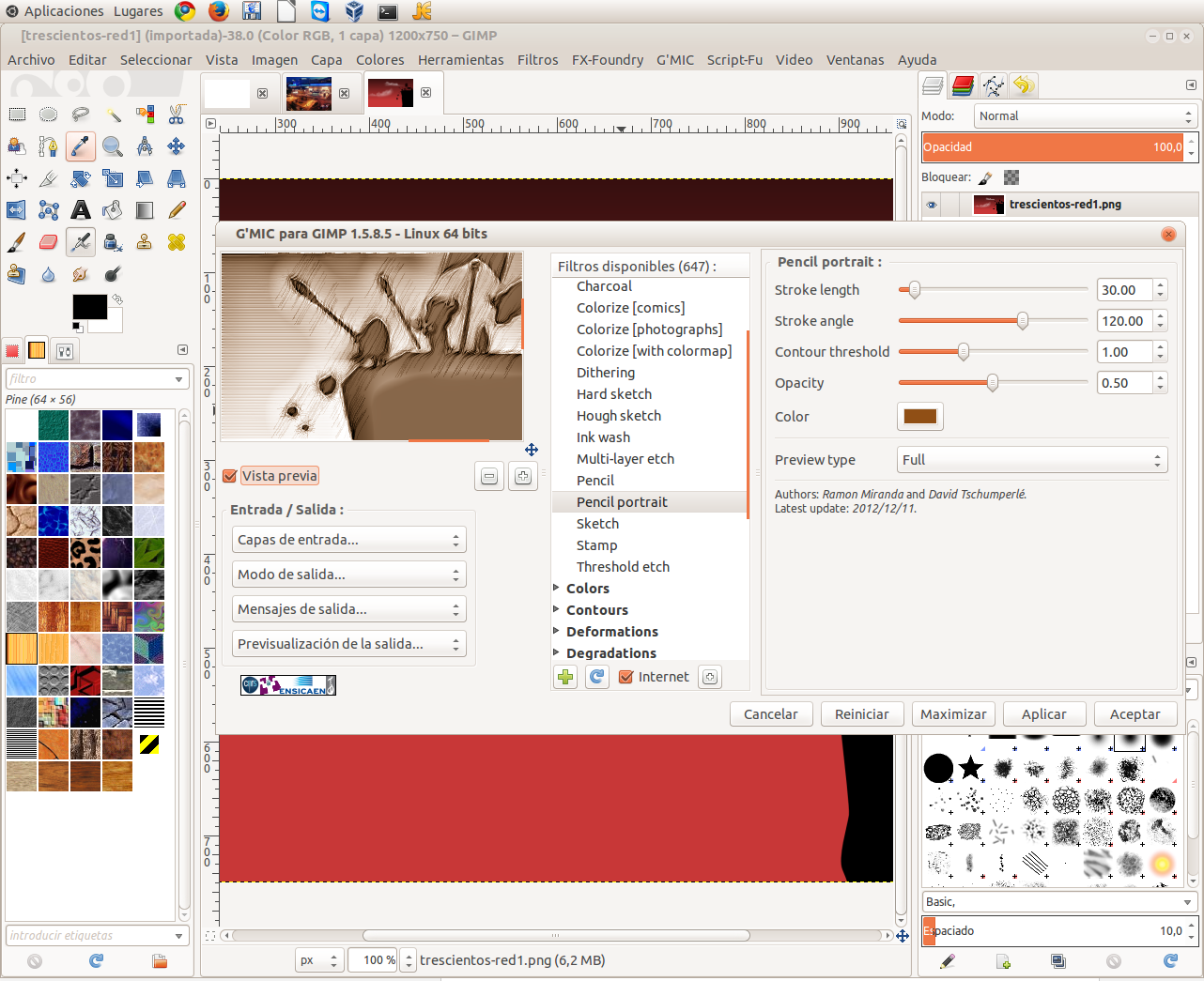Select the Blend gradient tool
Image resolution: width=1204 pixels, height=981 pixels.
pos(145,210)
